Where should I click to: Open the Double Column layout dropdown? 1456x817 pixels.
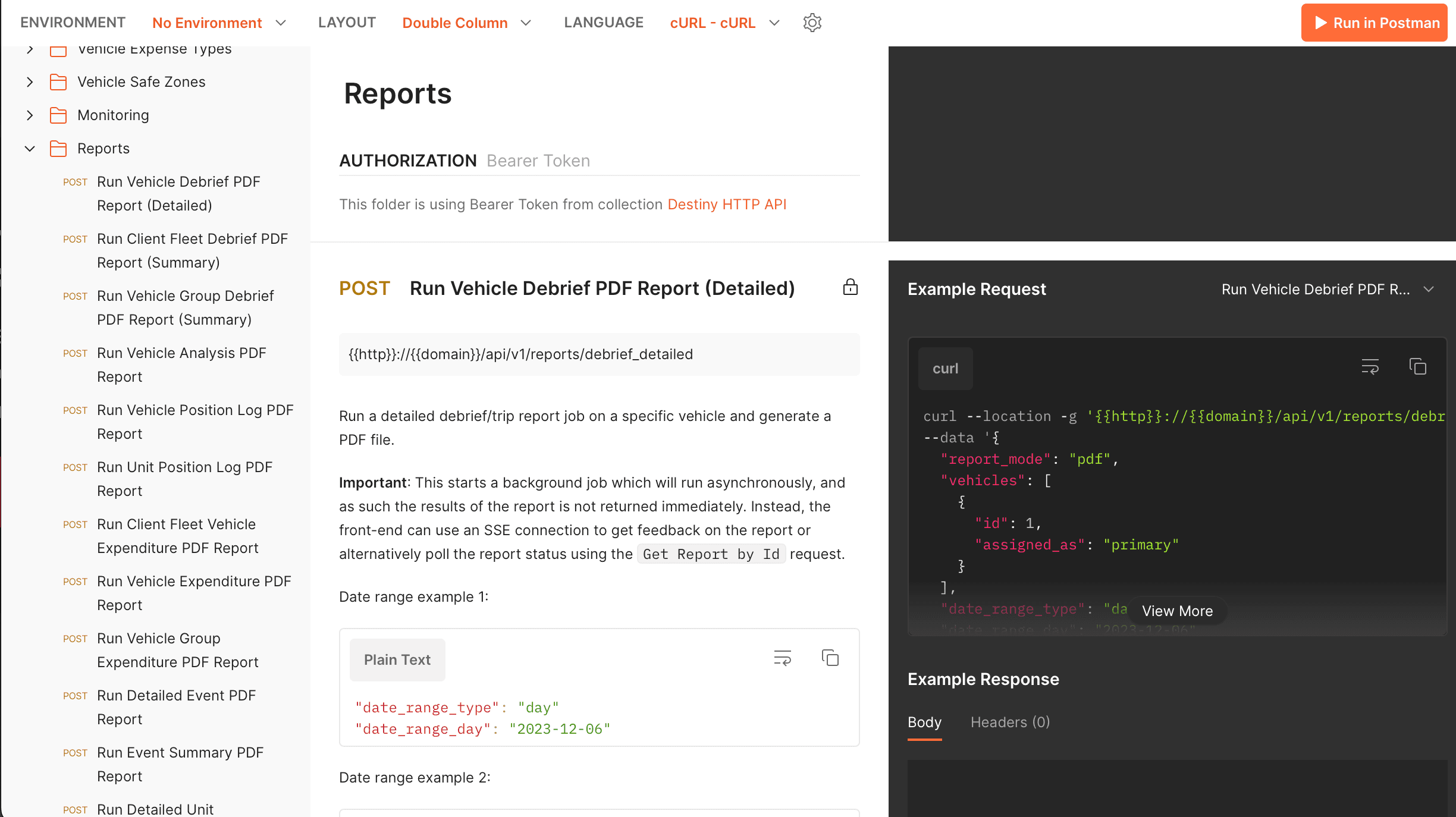(x=467, y=23)
